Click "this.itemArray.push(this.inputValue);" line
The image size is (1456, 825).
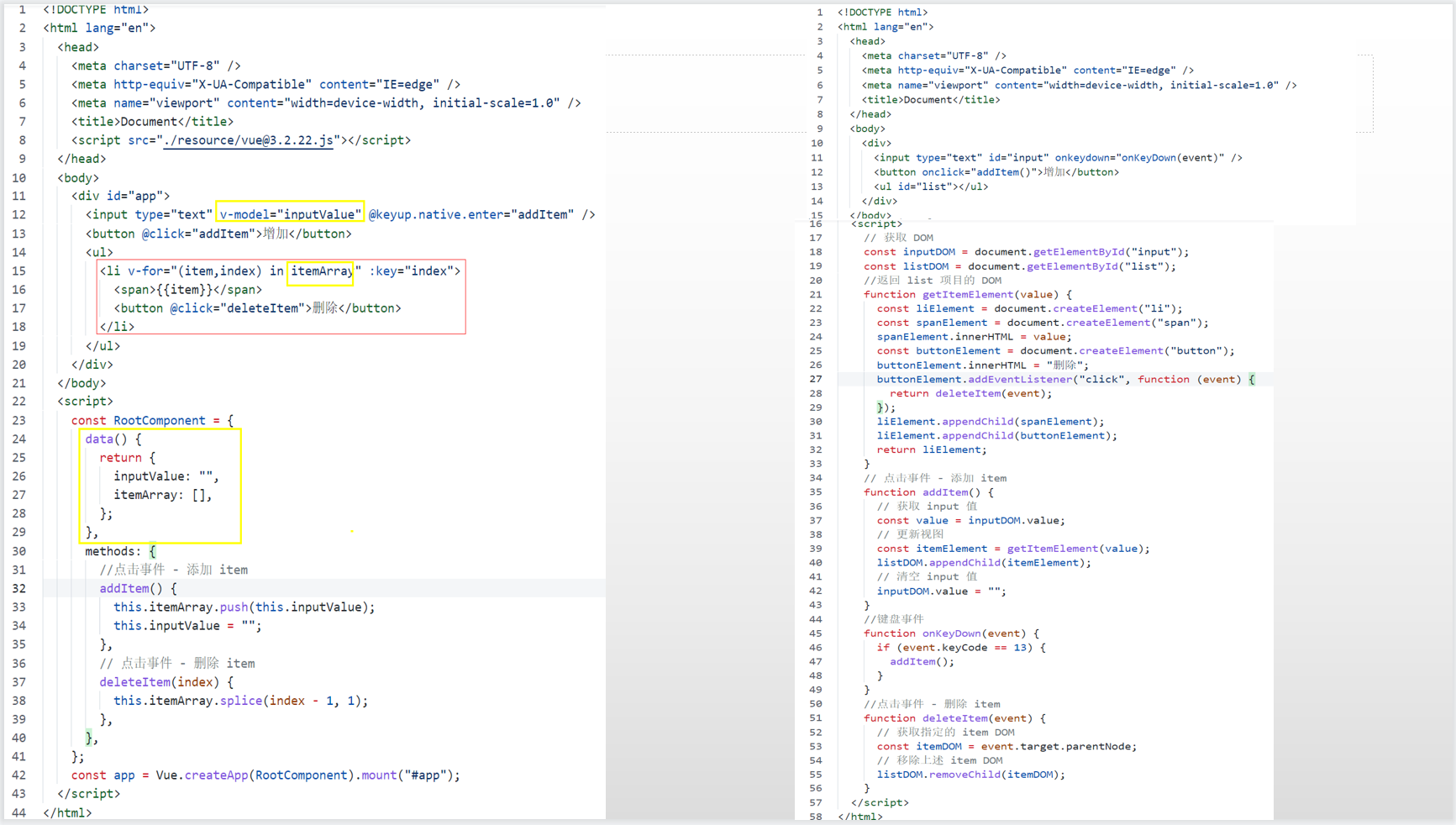click(x=244, y=607)
